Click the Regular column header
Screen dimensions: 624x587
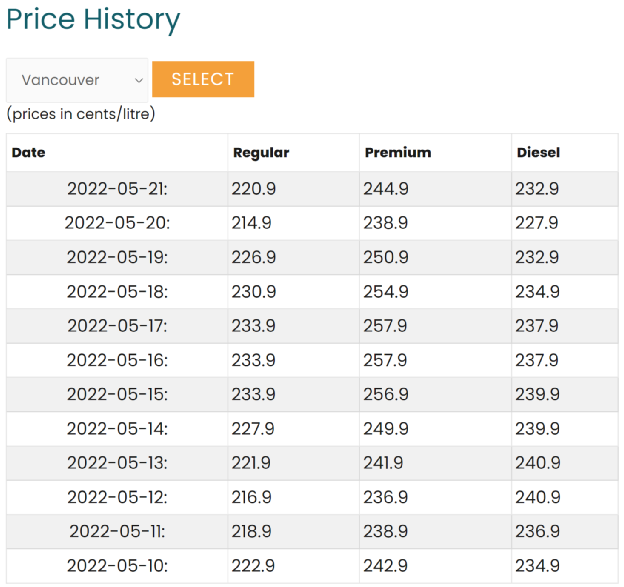(x=261, y=153)
